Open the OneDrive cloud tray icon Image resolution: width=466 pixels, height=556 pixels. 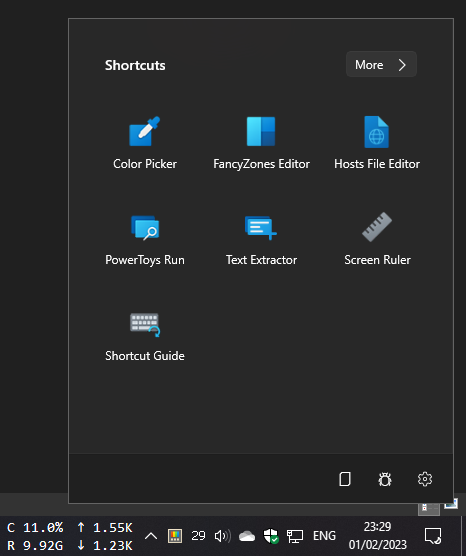tap(247, 536)
